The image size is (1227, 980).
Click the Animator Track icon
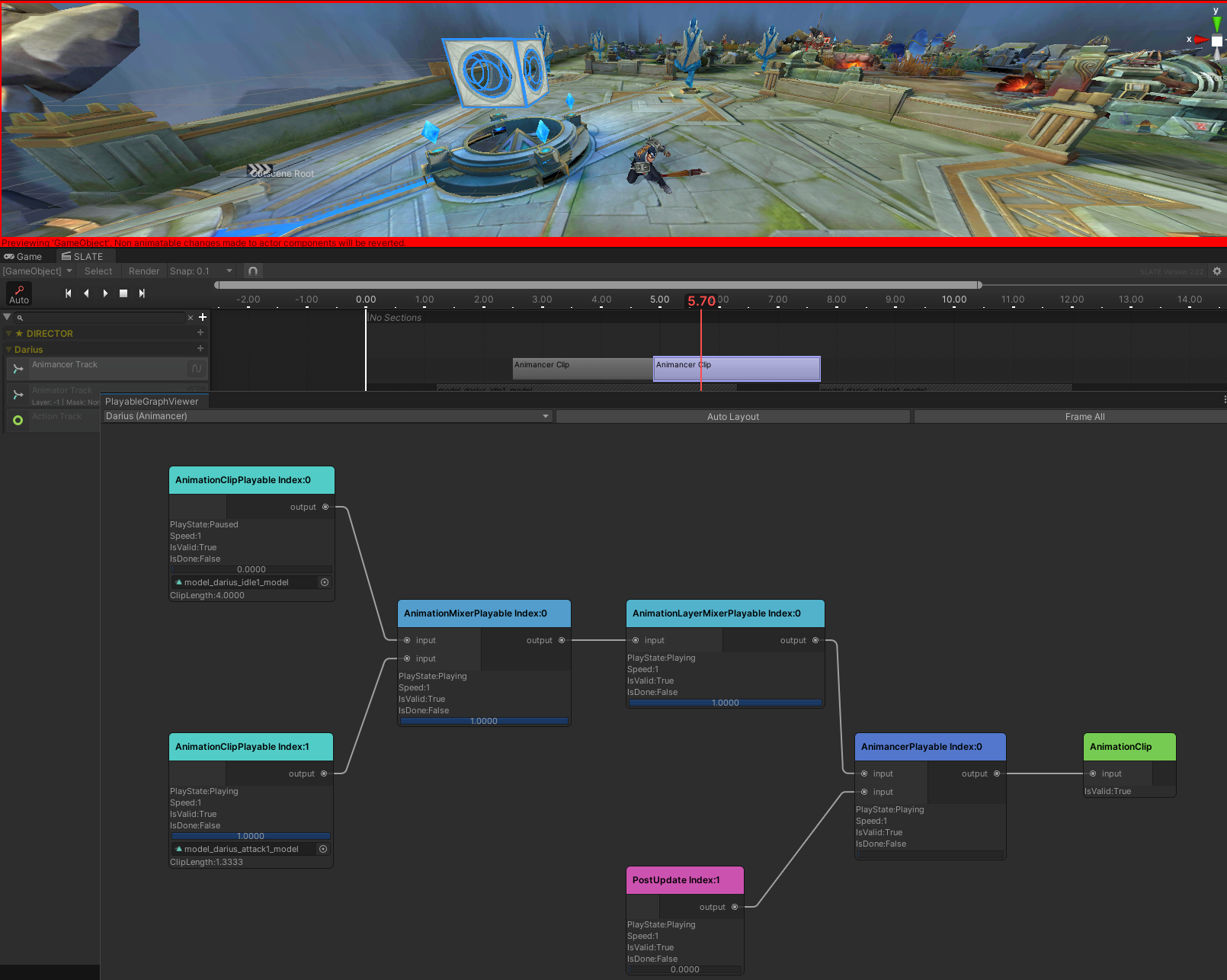tap(18, 395)
